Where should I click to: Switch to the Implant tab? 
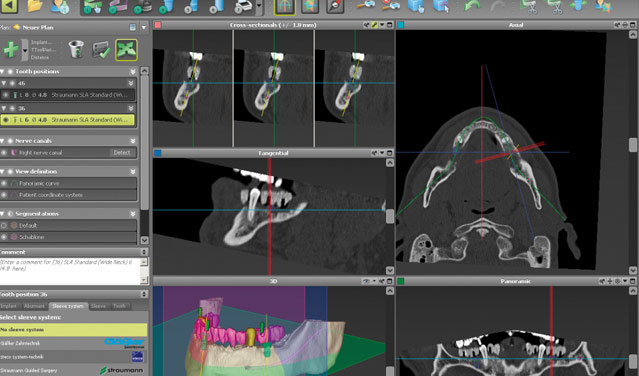point(9,306)
